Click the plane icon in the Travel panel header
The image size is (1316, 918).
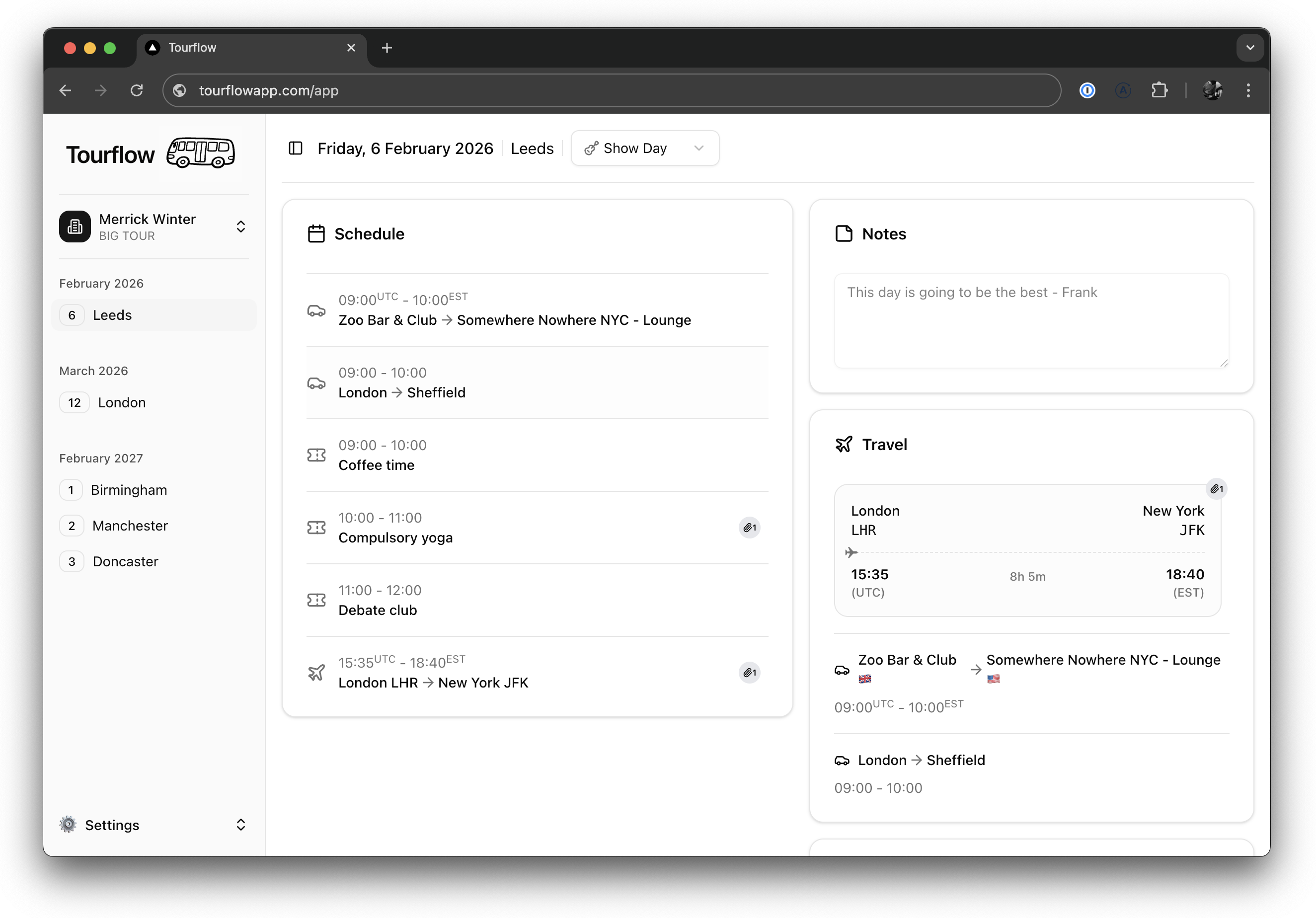coord(843,444)
